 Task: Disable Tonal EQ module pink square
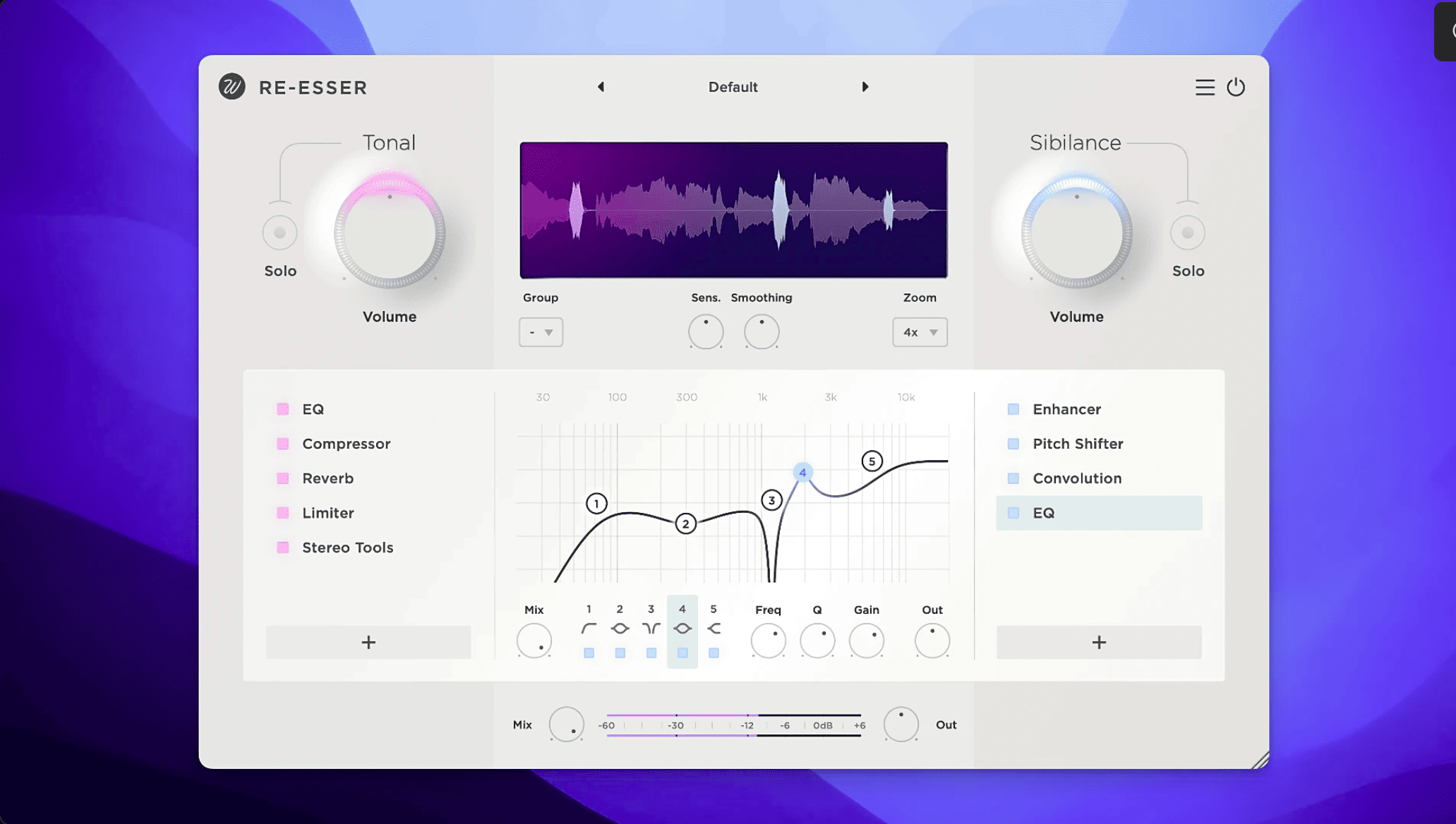(x=283, y=409)
